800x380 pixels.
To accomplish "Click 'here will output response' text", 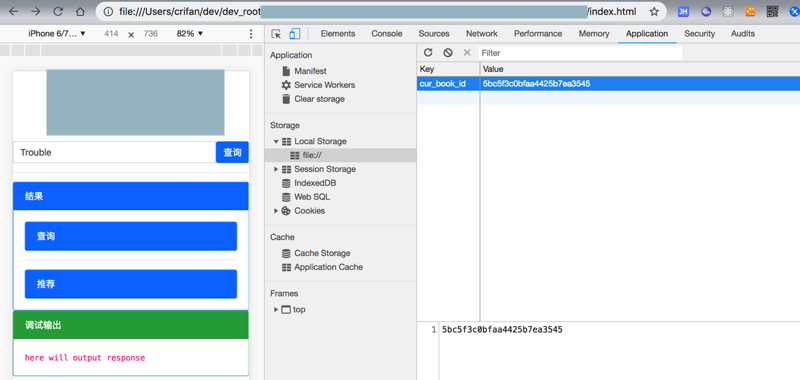I will [x=85, y=358].
